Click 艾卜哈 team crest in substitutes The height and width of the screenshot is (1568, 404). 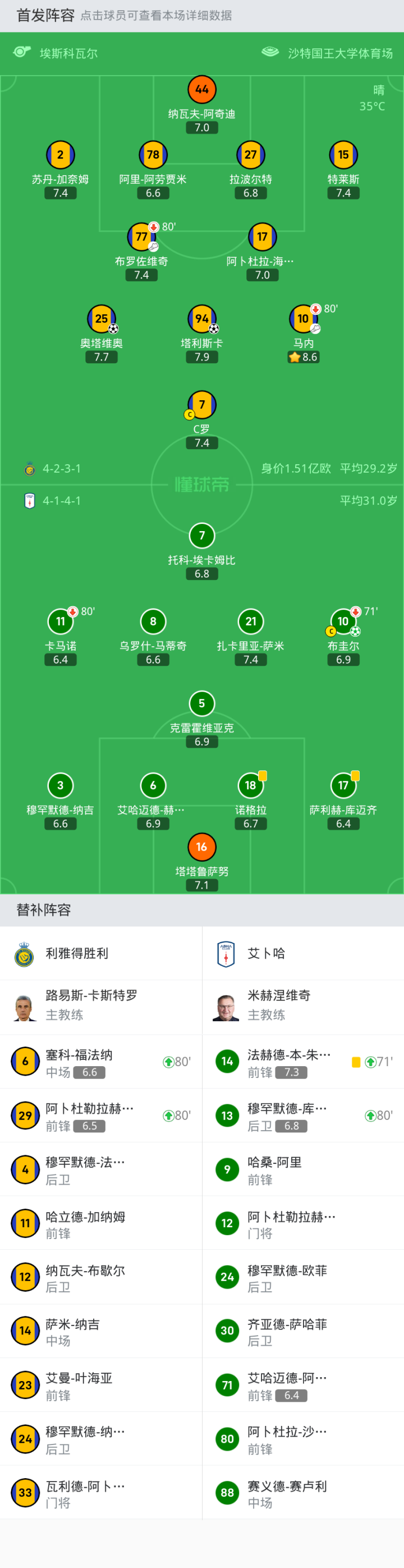click(x=226, y=954)
